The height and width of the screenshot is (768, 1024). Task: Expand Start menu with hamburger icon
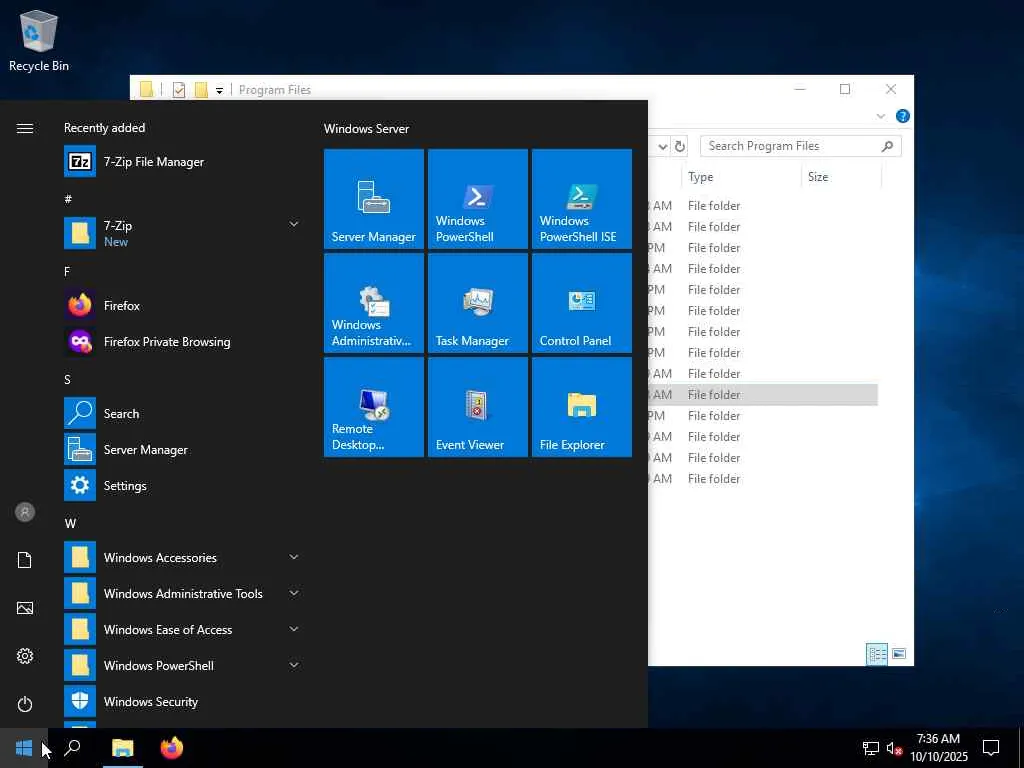click(x=25, y=128)
